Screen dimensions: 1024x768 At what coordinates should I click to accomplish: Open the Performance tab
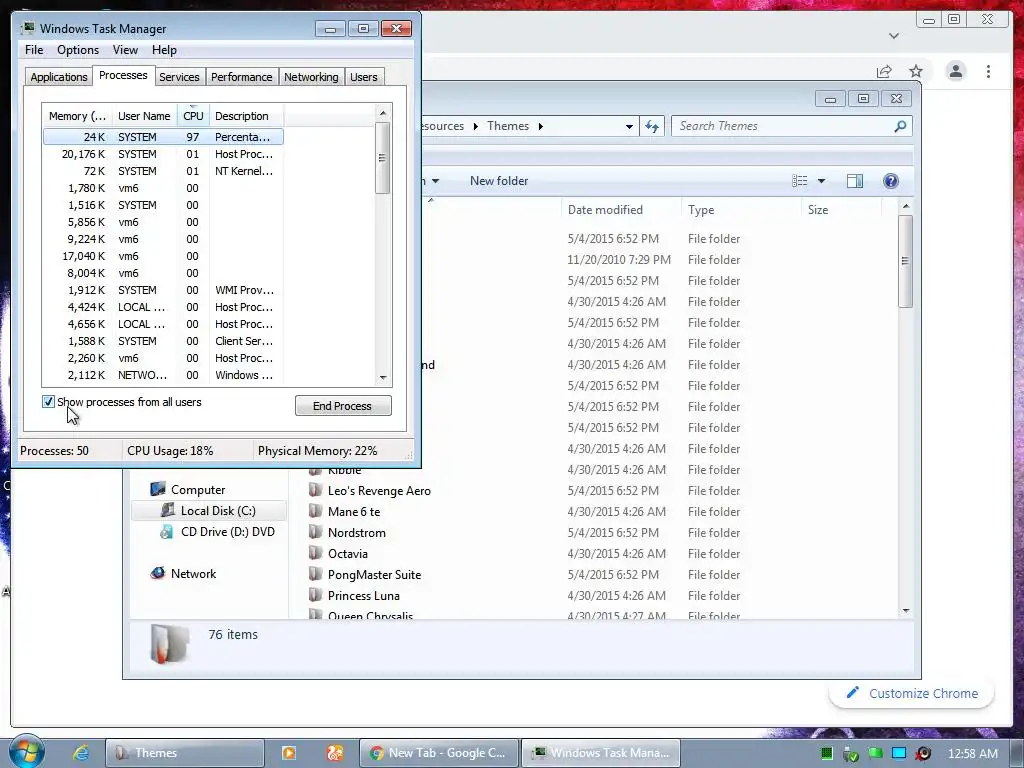point(242,76)
